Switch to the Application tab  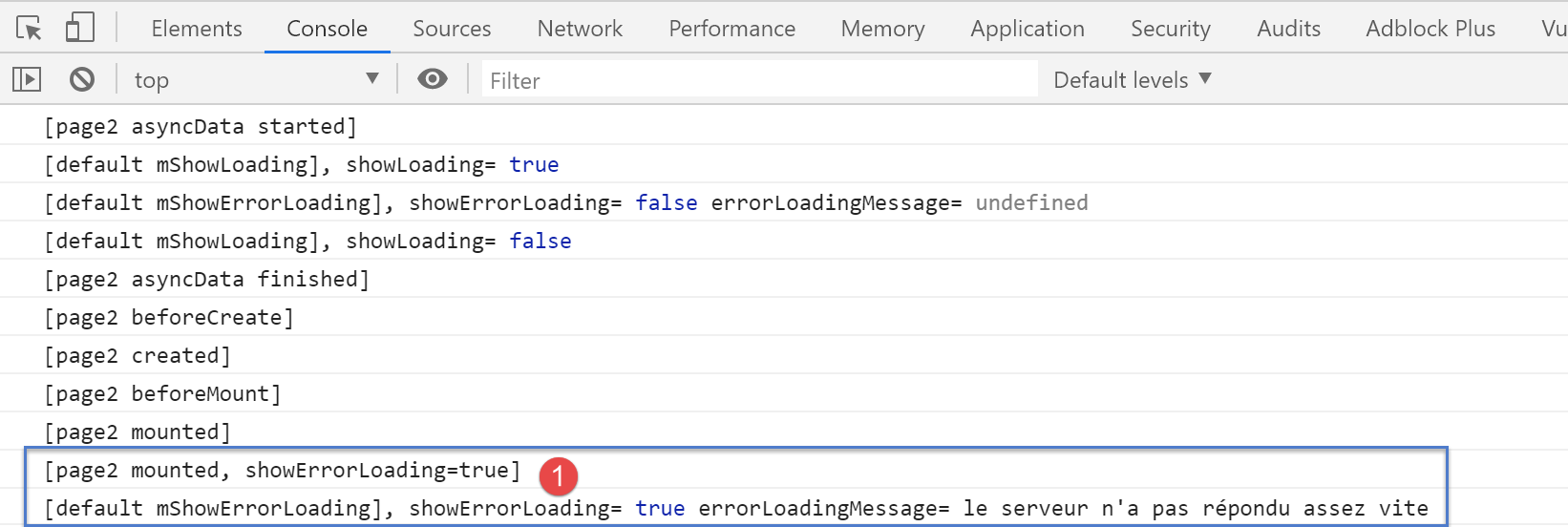tap(1028, 29)
